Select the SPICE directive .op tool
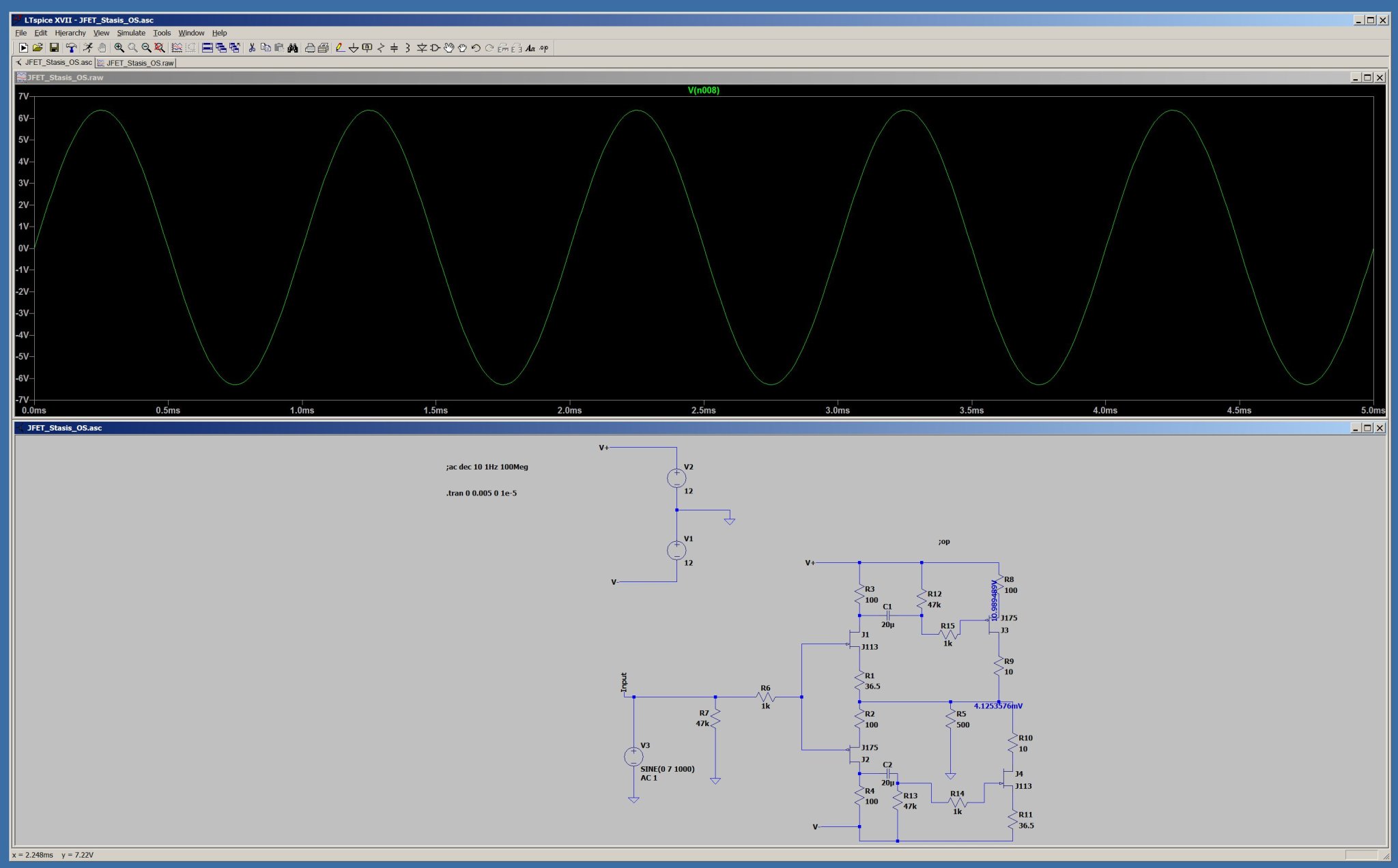 pyautogui.click(x=543, y=48)
